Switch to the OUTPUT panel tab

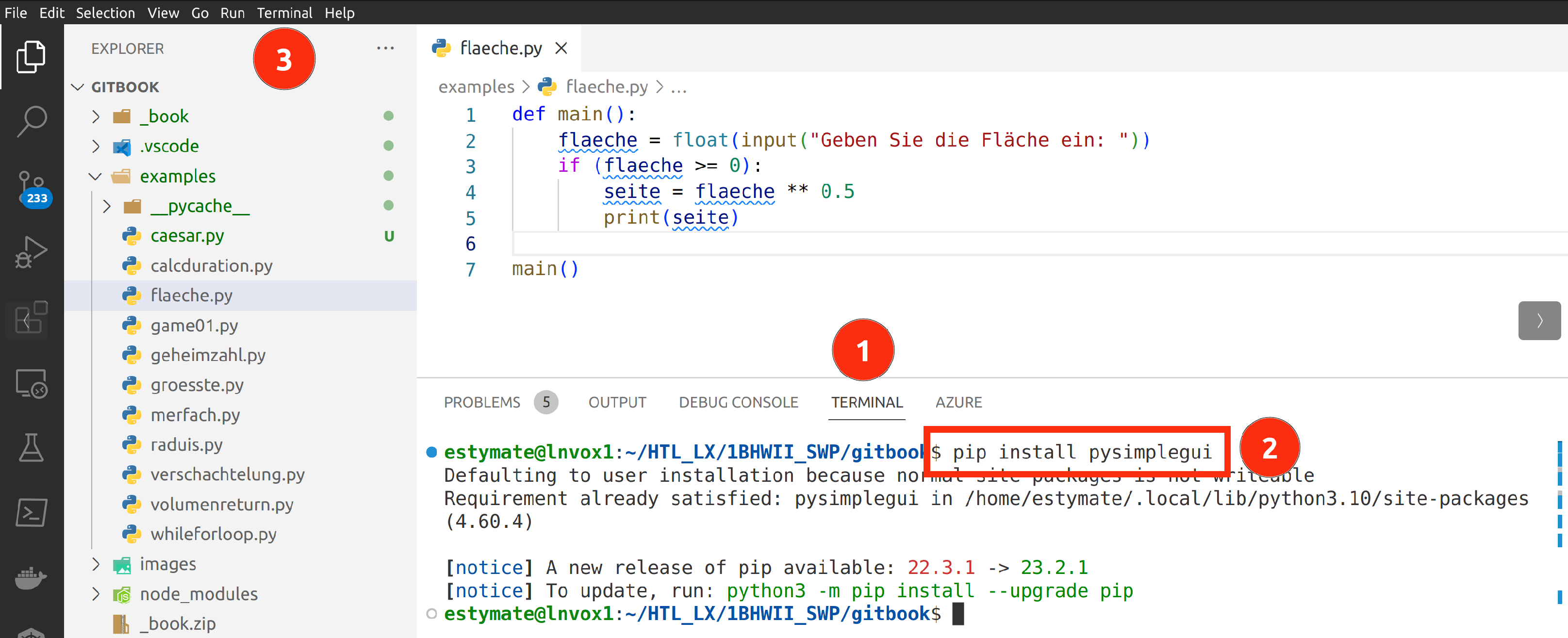tap(617, 402)
